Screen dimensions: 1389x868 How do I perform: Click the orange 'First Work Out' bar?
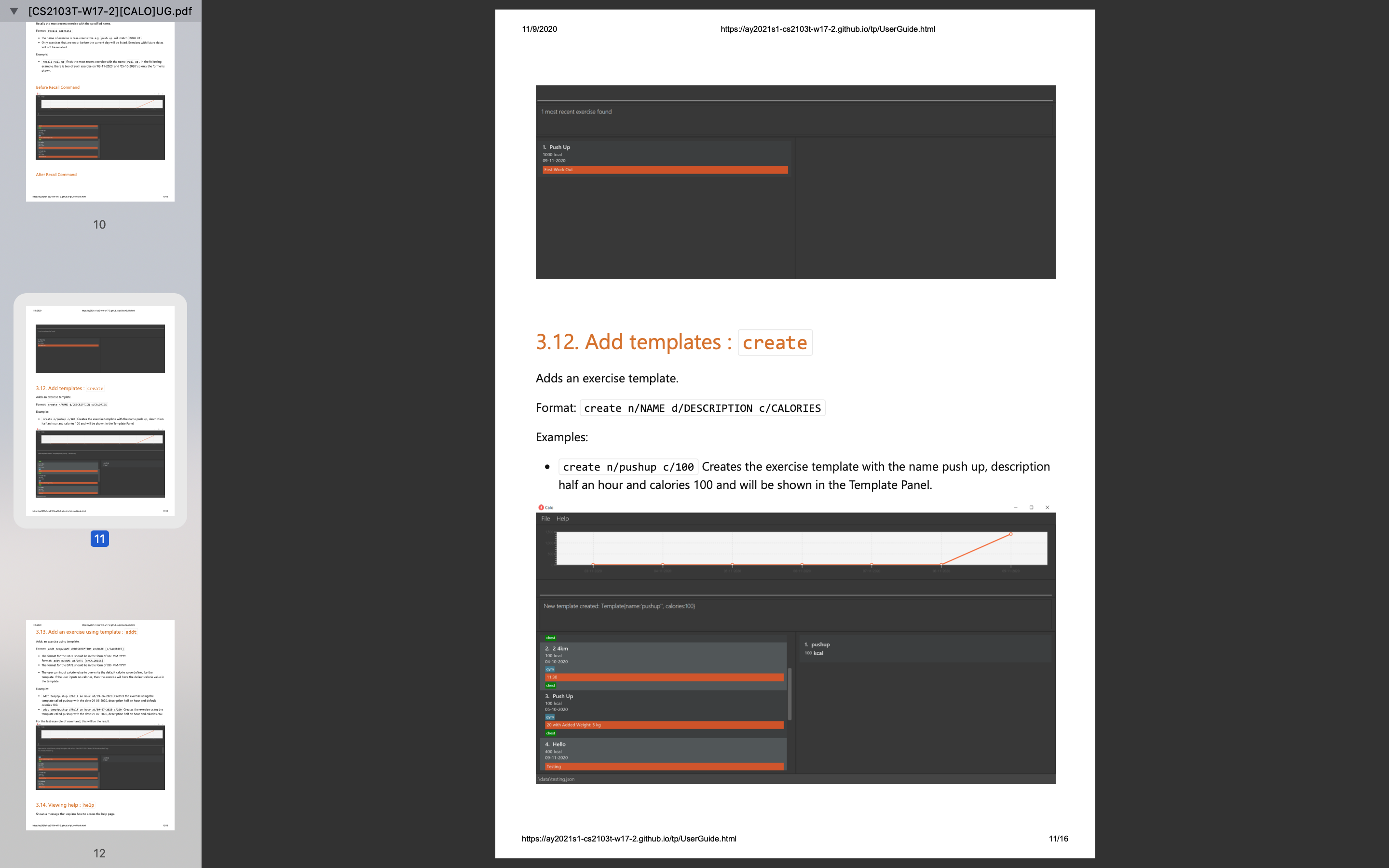[665, 170]
